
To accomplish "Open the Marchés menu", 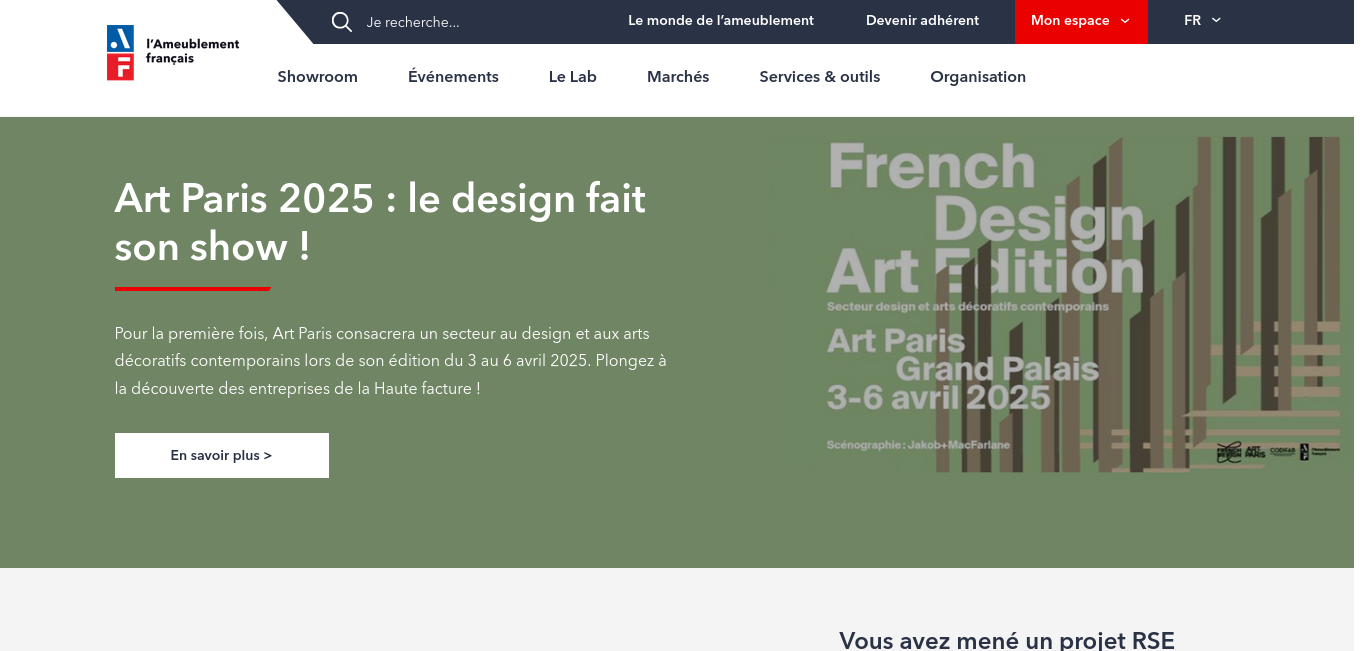I will [678, 77].
